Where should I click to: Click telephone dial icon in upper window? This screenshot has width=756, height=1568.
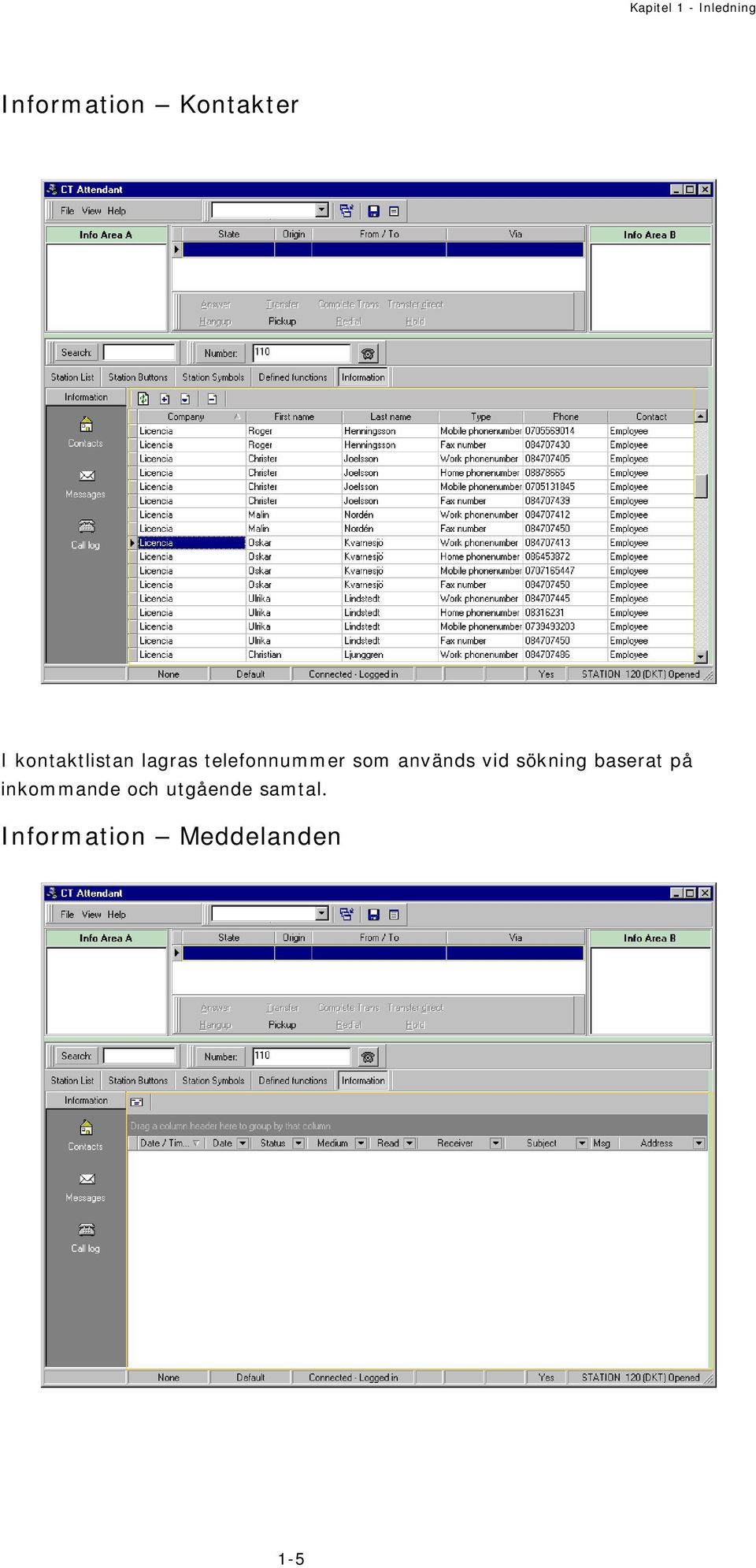point(368,354)
